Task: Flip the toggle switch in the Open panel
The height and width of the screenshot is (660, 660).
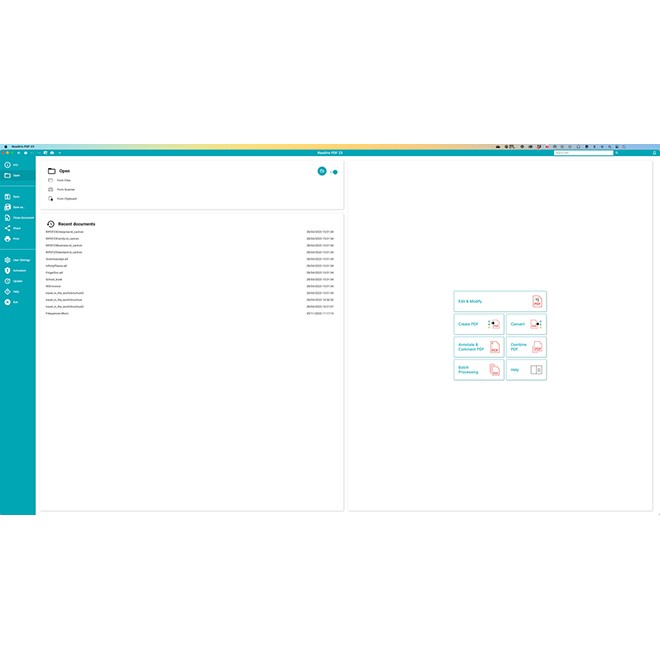Action: [334, 172]
